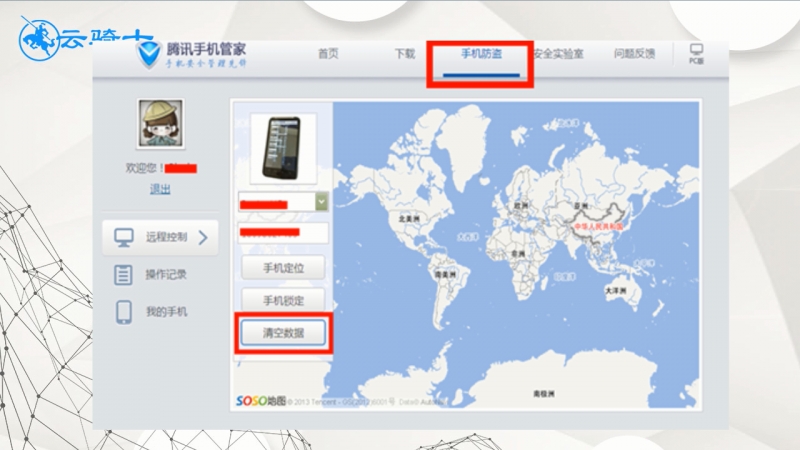
Task: Open the device selection dropdown arrow
Action: click(x=321, y=202)
